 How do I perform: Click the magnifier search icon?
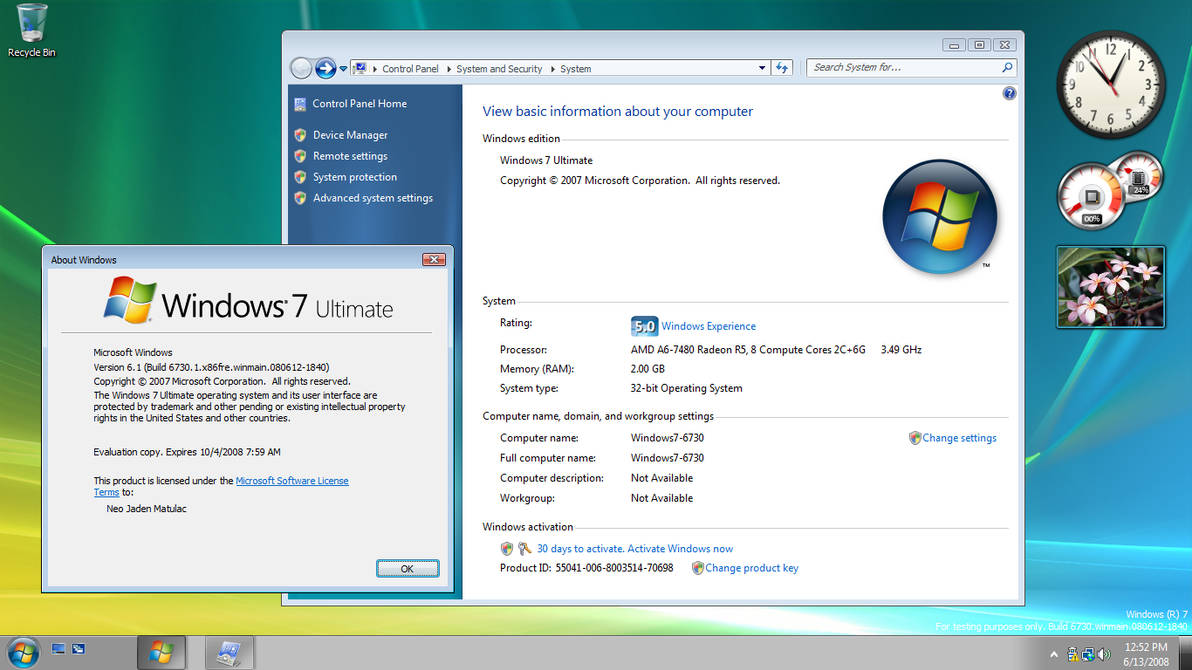(x=1007, y=68)
